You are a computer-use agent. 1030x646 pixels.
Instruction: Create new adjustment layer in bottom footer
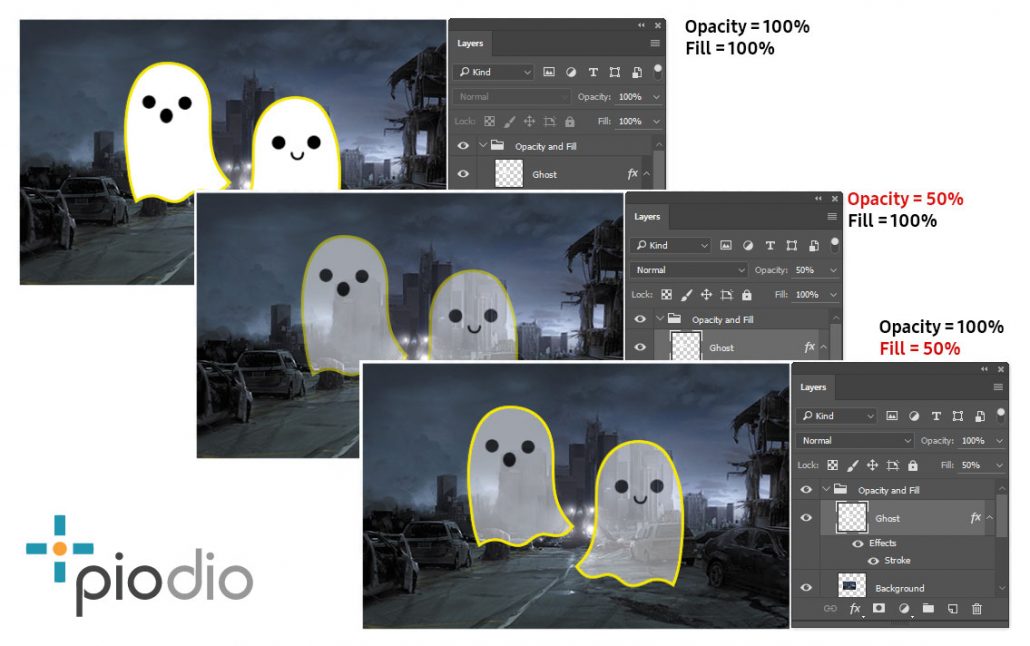pyautogui.click(x=904, y=609)
